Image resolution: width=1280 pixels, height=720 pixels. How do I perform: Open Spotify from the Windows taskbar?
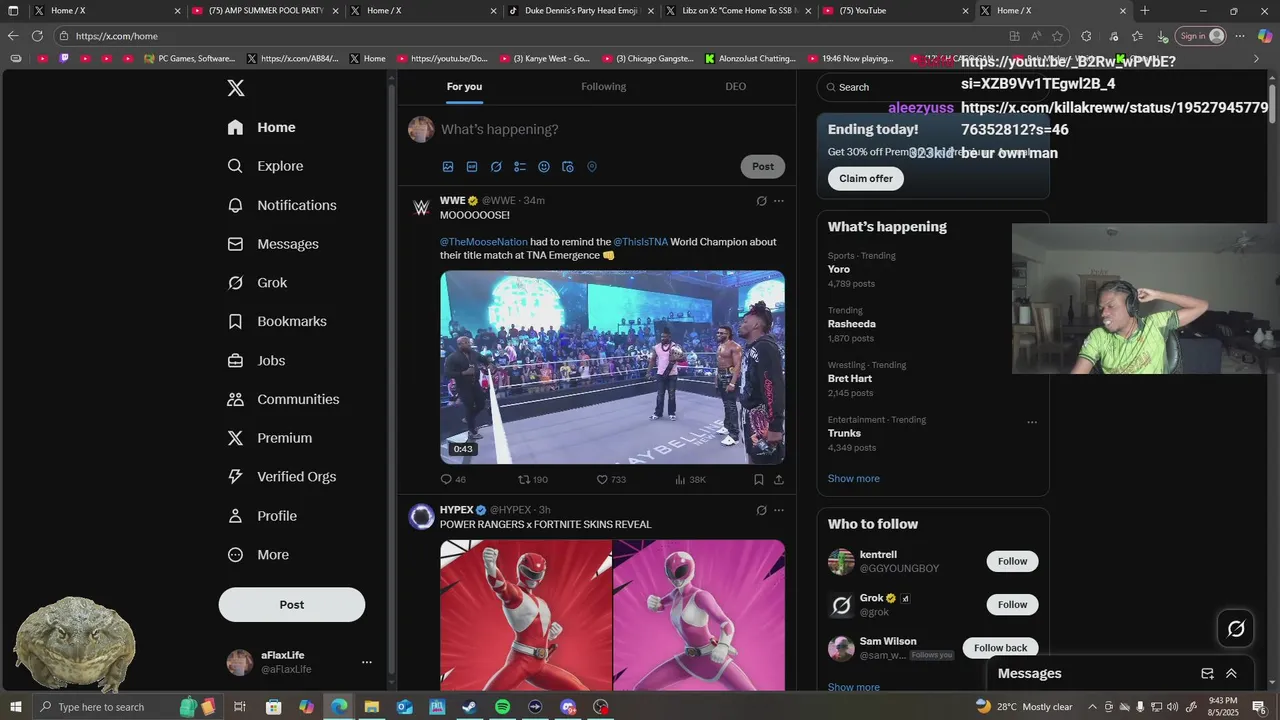pos(502,707)
